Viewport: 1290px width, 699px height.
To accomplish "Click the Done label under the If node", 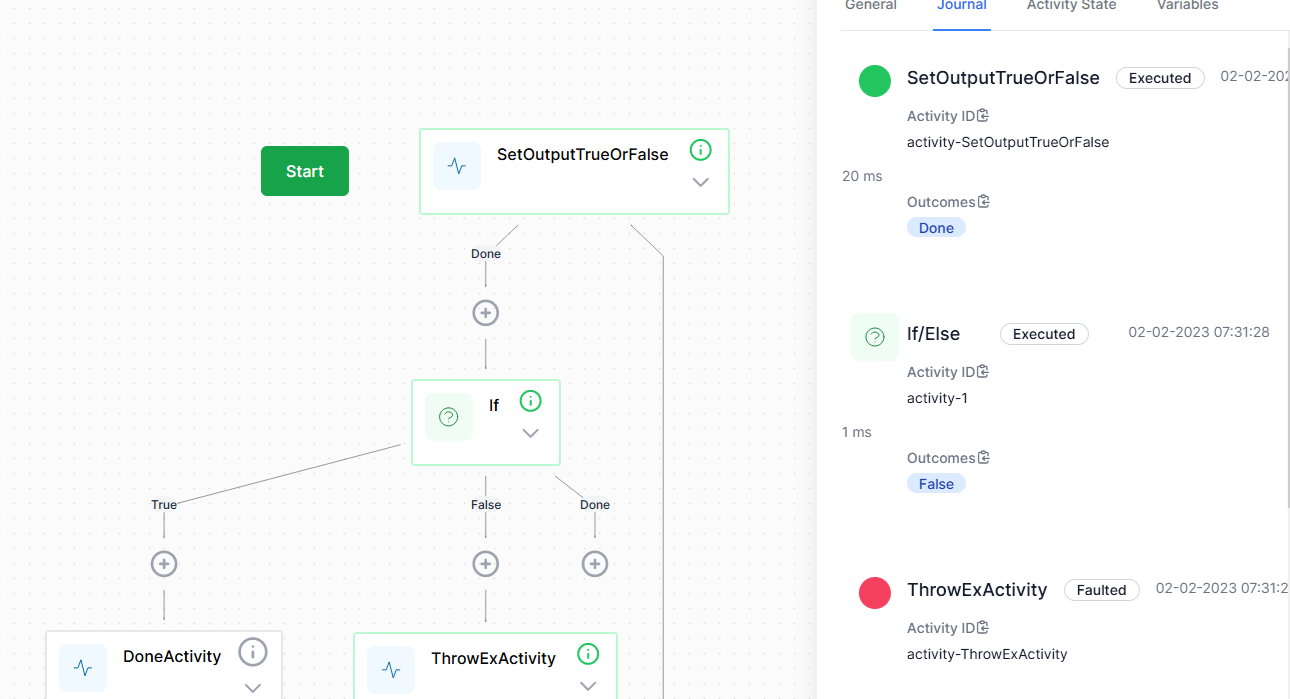I will click(595, 505).
